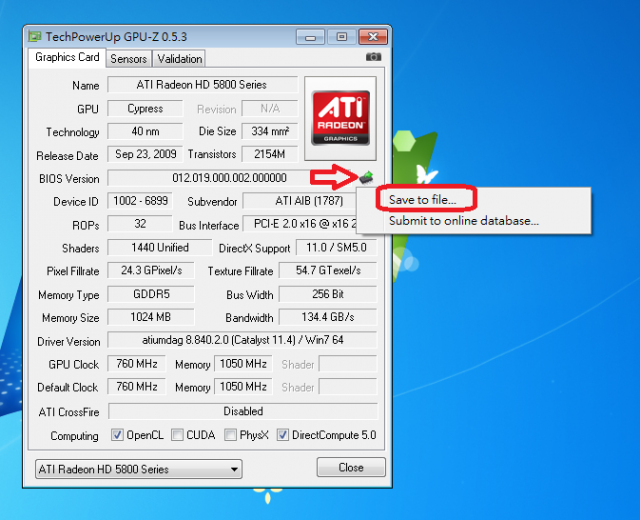Click the BIOS Version value 012.019.000.002.000000
The image size is (640, 520).
(229, 178)
